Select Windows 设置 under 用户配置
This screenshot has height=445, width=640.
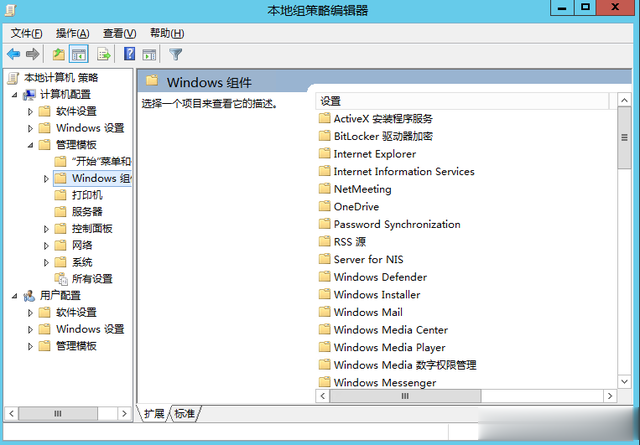click(x=90, y=329)
